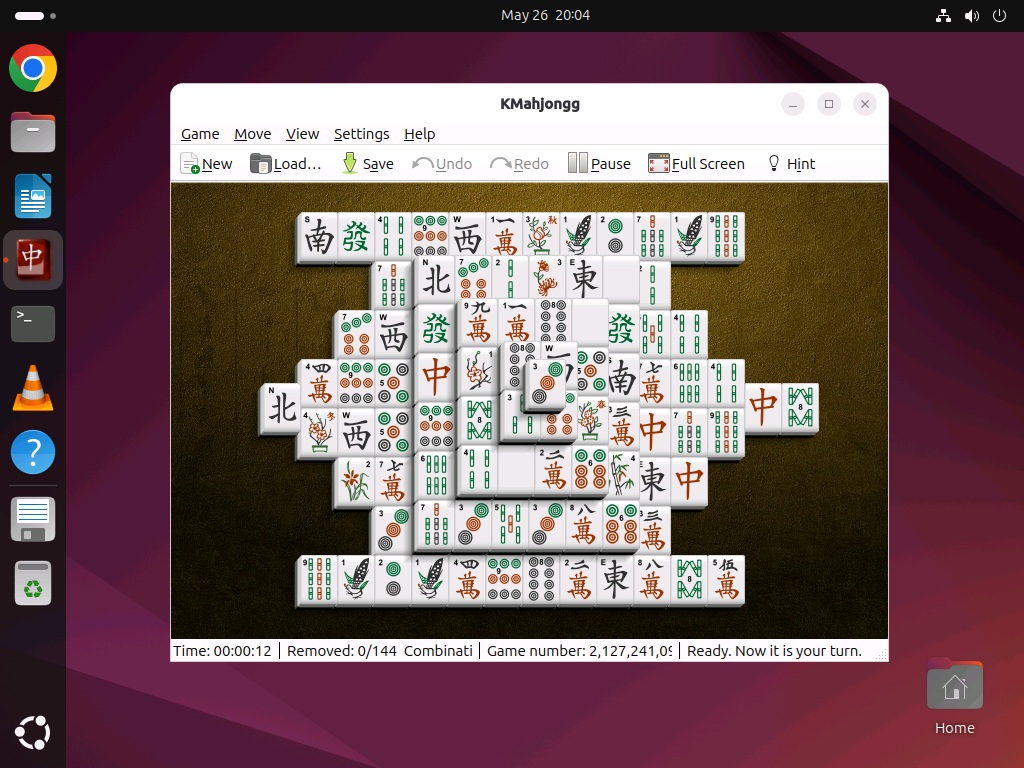The width and height of the screenshot is (1024, 768).
Task: Open the Settings menu
Action: [x=361, y=134]
